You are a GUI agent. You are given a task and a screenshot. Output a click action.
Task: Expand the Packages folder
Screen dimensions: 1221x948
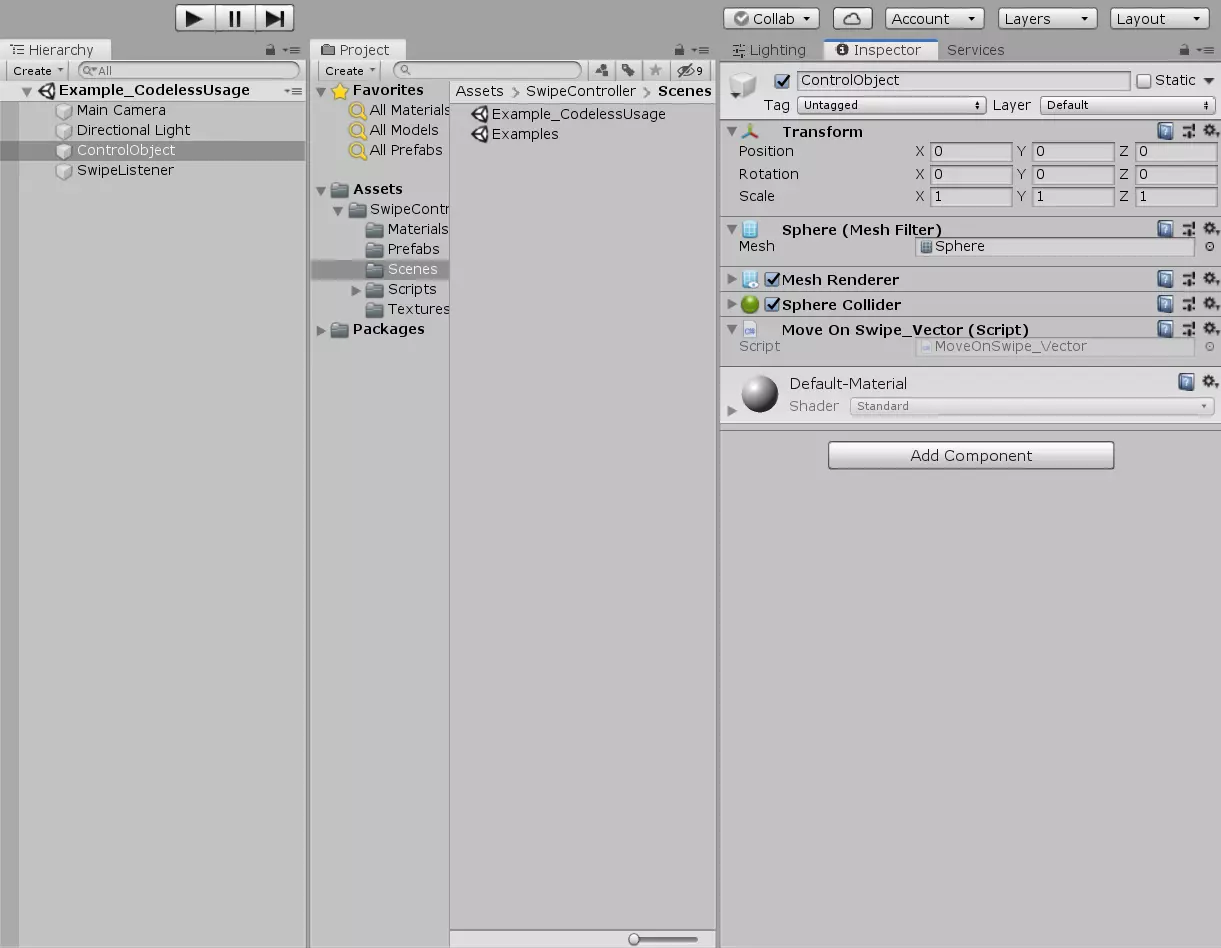pos(321,330)
